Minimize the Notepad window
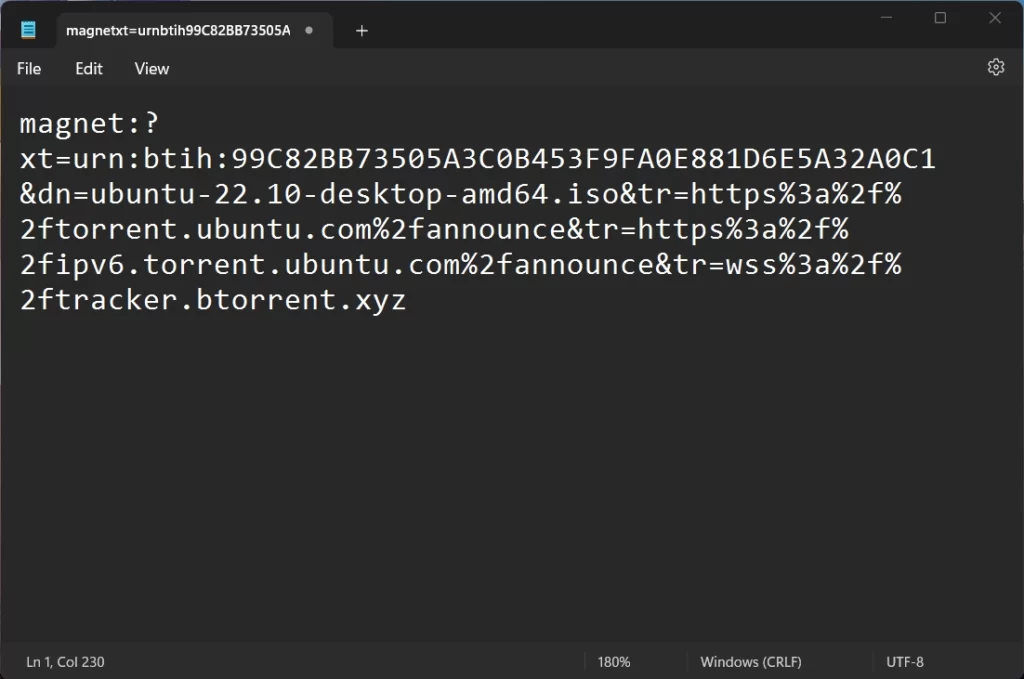Screen dimensions: 1024x679 click(886, 18)
